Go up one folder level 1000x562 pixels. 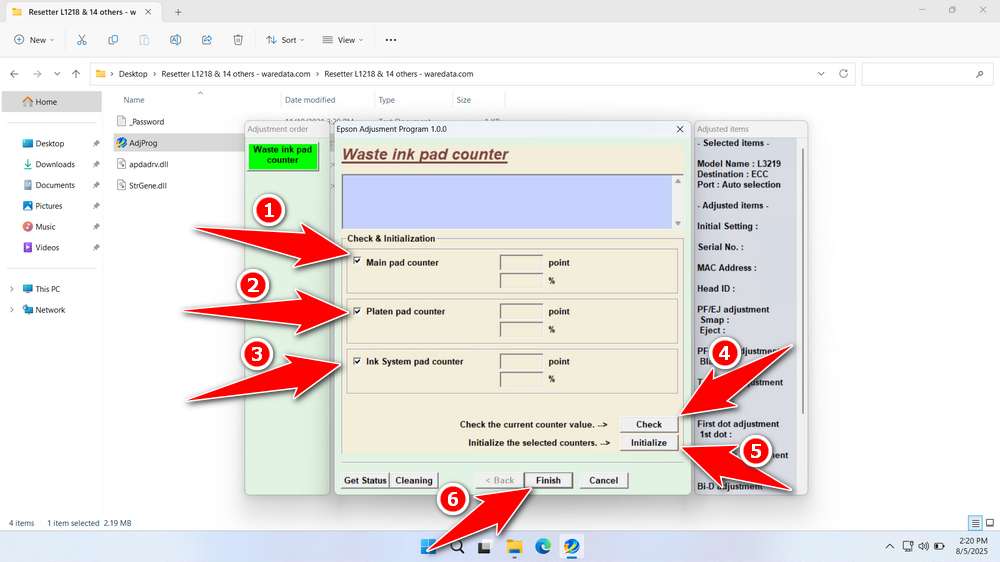(76, 74)
